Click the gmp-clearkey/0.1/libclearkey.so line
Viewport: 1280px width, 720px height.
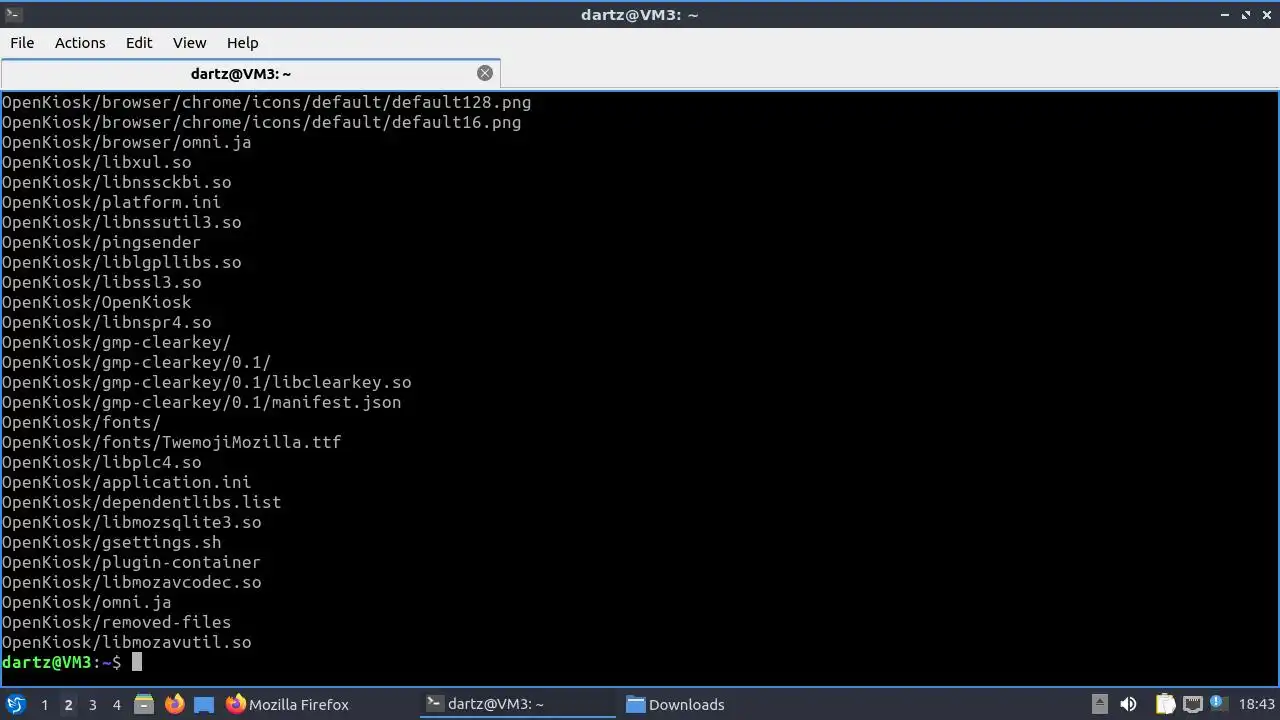point(206,382)
